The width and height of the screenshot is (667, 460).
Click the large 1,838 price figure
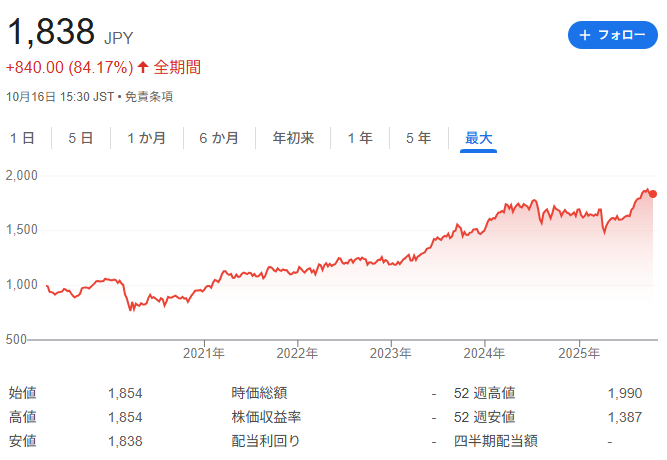pyautogui.click(x=52, y=33)
